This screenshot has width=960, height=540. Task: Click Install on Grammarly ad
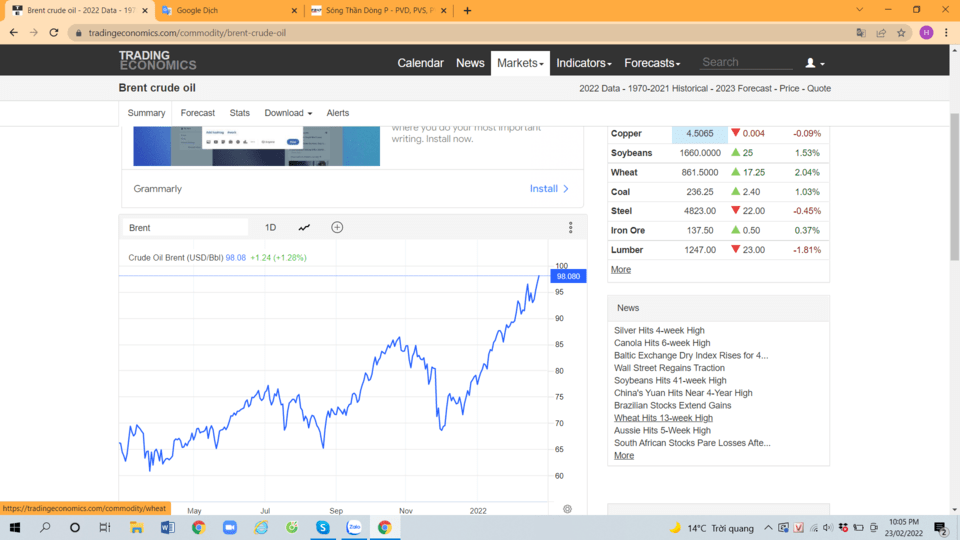pyautogui.click(x=549, y=189)
